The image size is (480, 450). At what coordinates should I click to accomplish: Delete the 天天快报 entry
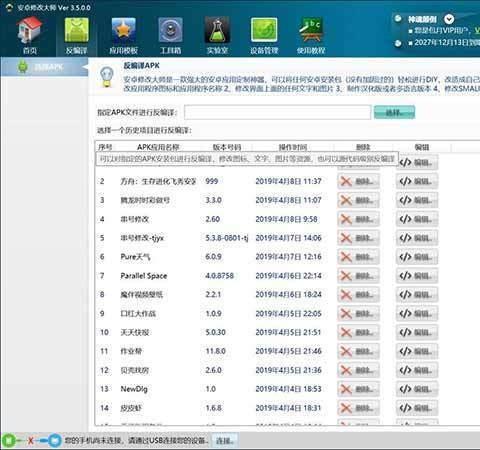click(358, 332)
